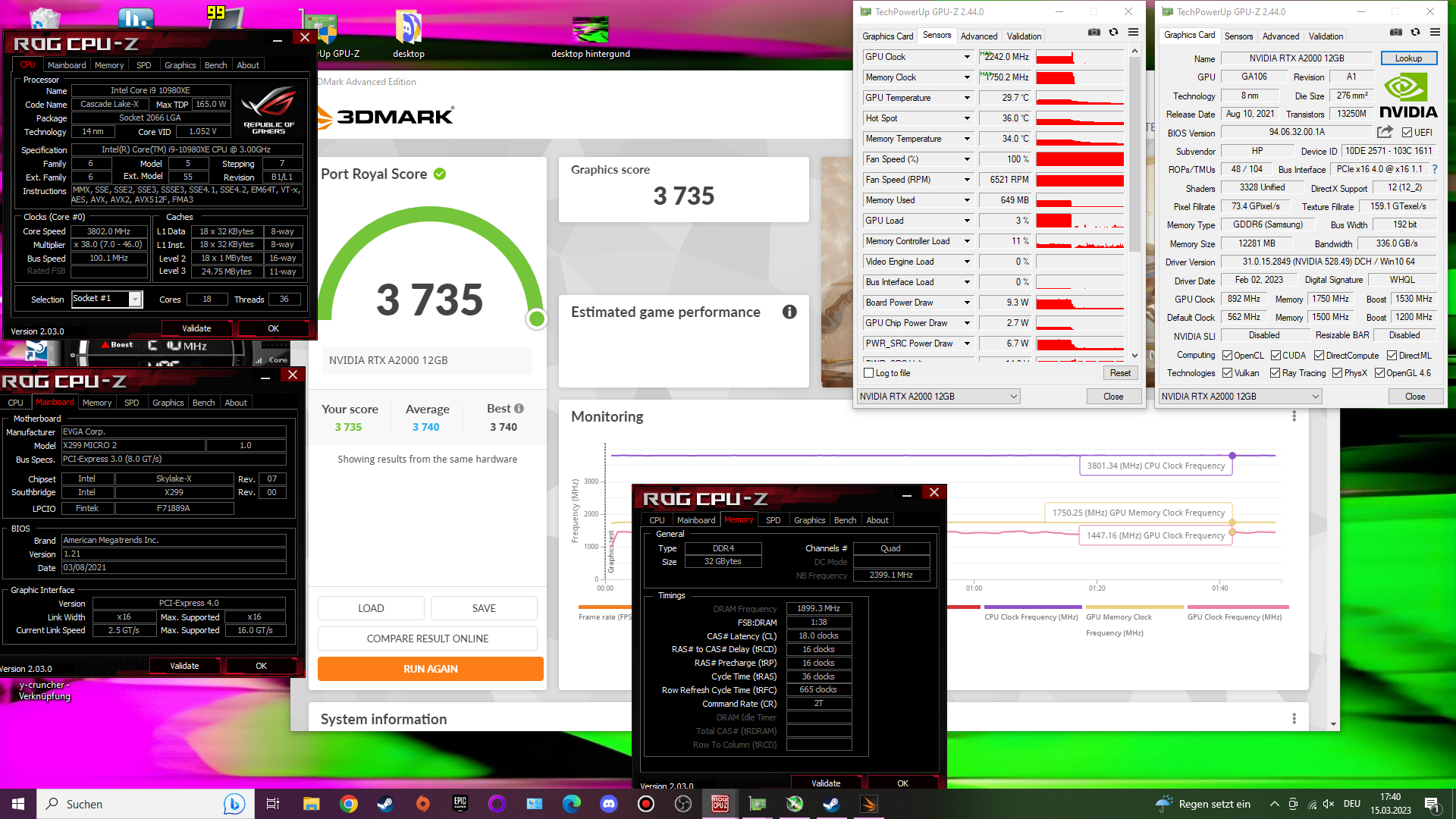
Task: Open Task View from taskbar
Action: [x=273, y=804]
